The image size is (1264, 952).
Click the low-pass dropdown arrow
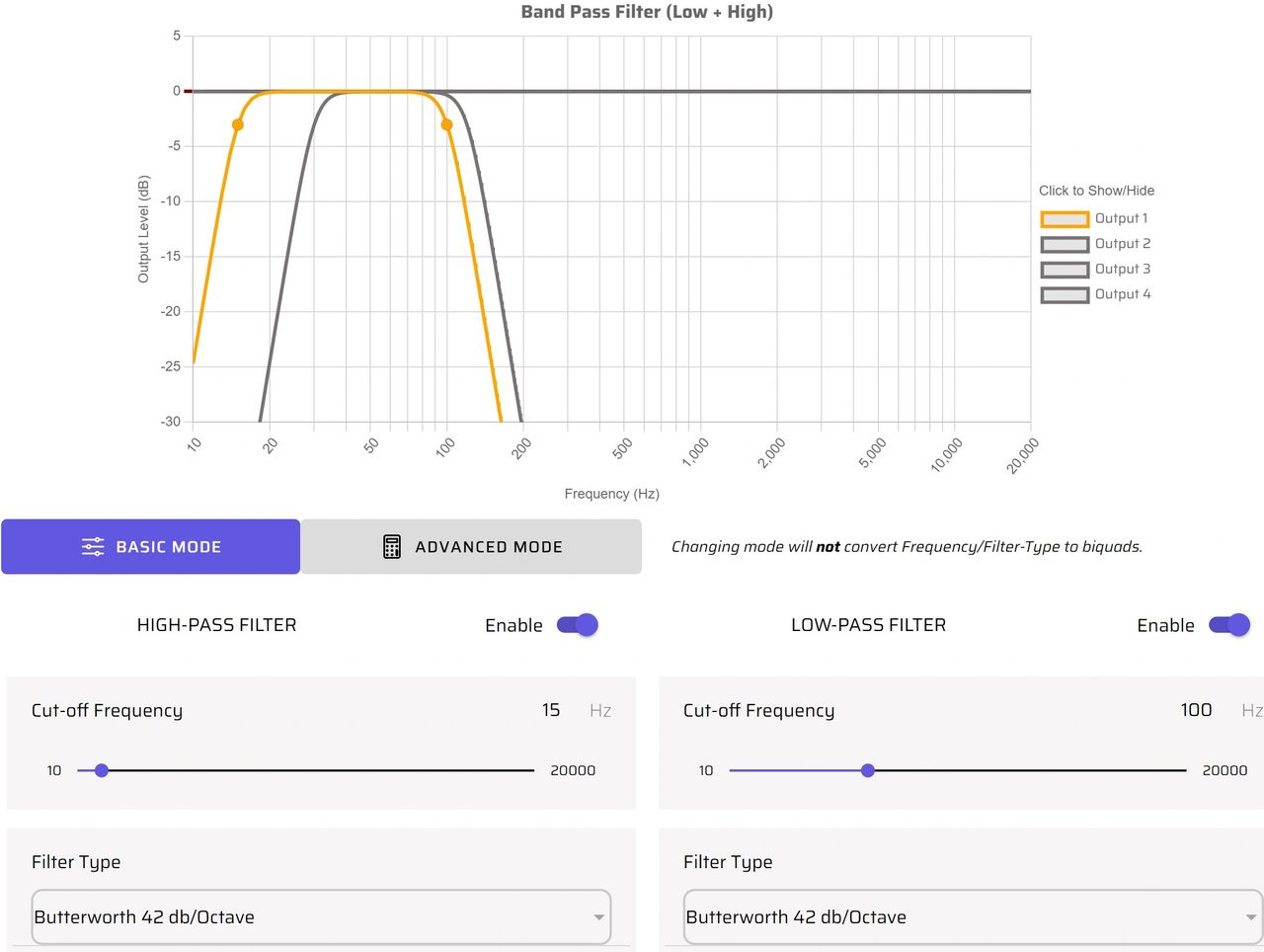(1250, 917)
